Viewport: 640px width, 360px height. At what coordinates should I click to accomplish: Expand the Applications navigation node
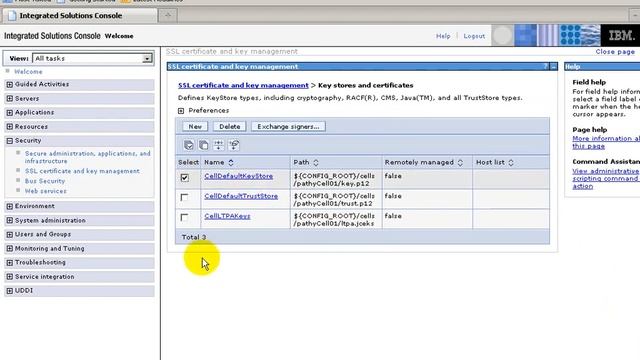click(10, 113)
